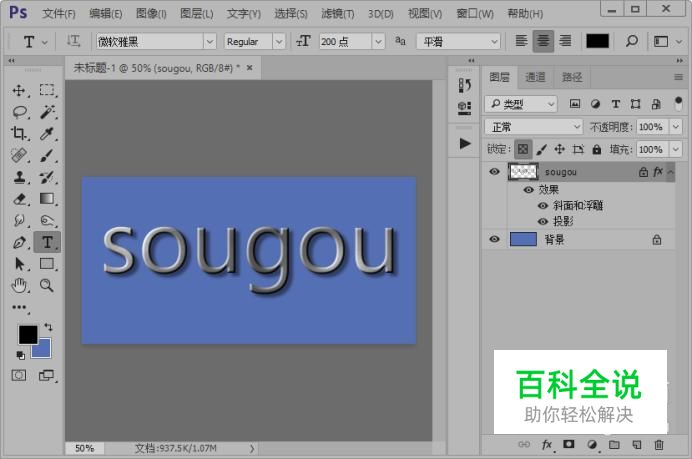Create a new layer
Image resolution: width=692 pixels, height=459 pixels.
click(636, 444)
